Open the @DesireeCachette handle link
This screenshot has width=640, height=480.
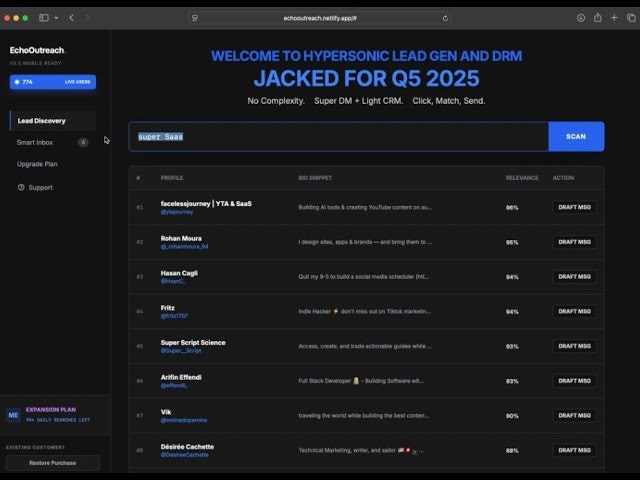point(184,455)
